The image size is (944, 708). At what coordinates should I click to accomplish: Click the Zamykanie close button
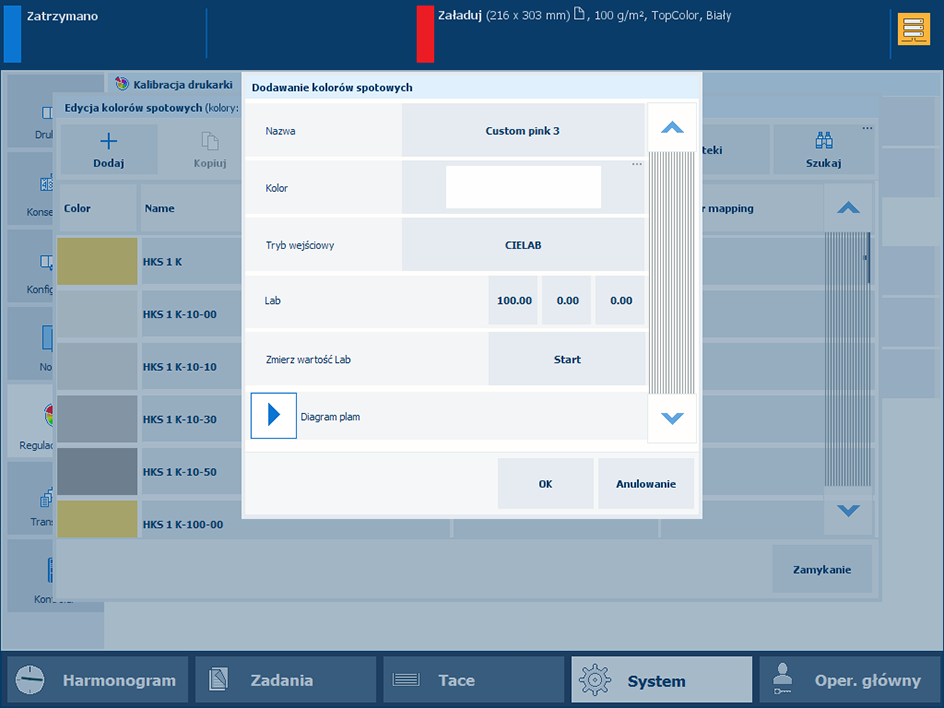point(822,569)
